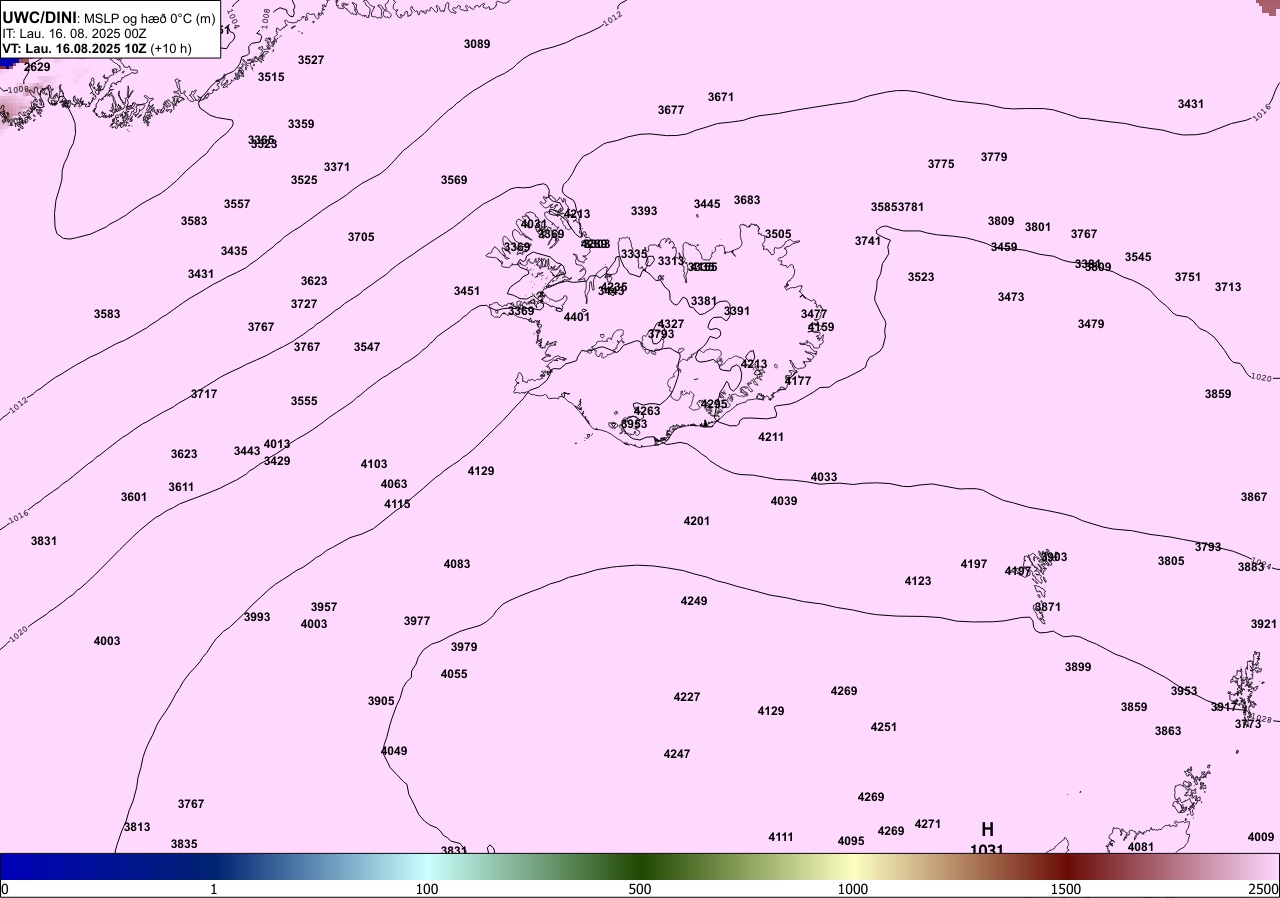Click the 3527 height label
The width and height of the screenshot is (1280, 898).
coord(311,60)
